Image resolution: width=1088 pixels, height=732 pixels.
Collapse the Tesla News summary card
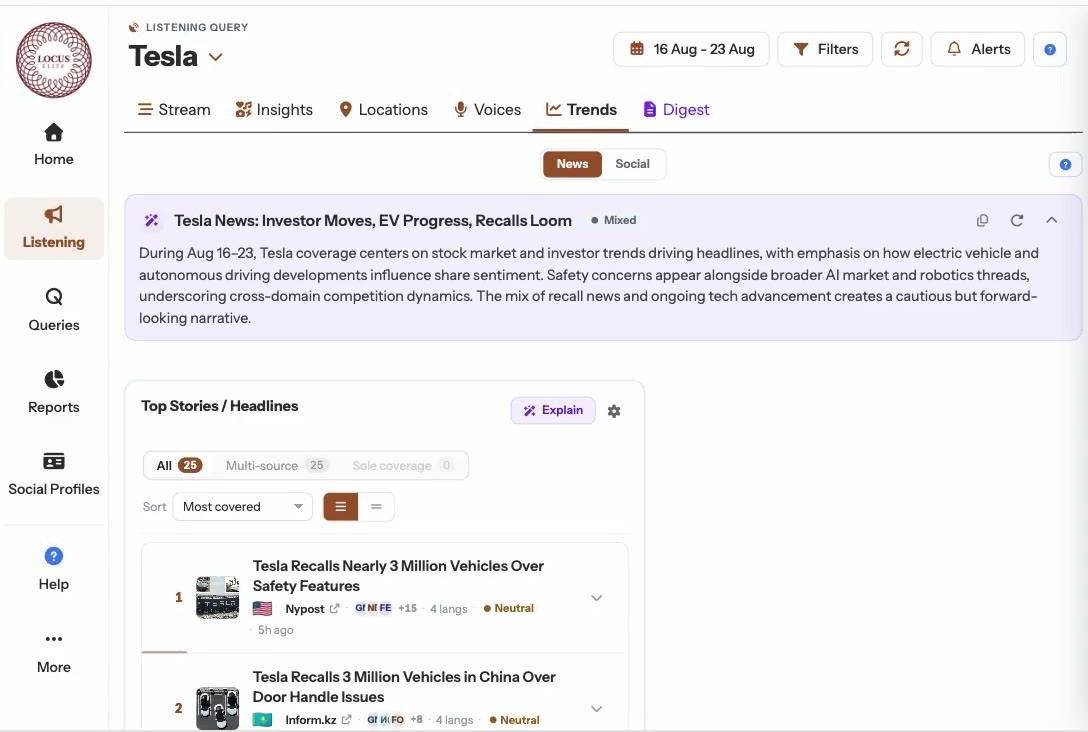1051,221
